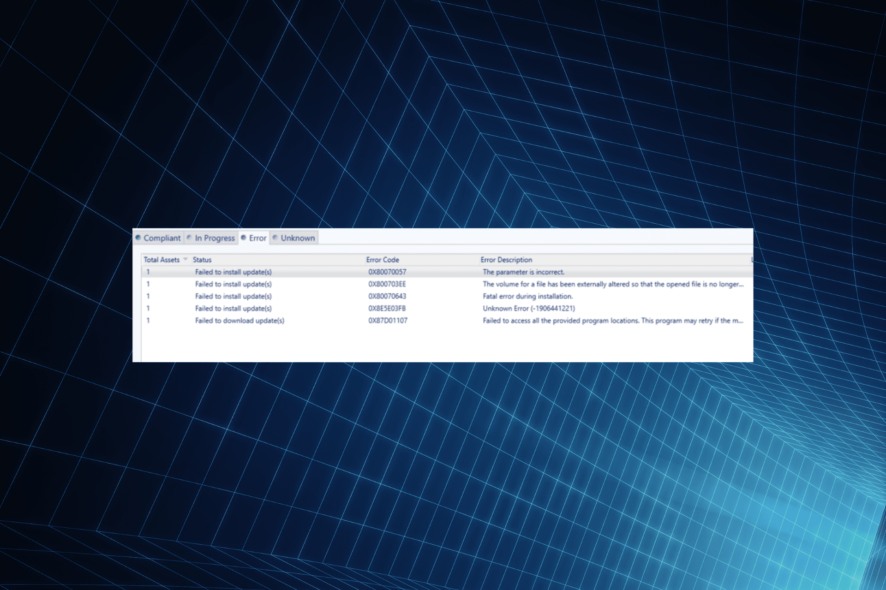Viewport: 886px width, 590px height.
Task: Click the status icon on the Error tab
Action: (243, 238)
